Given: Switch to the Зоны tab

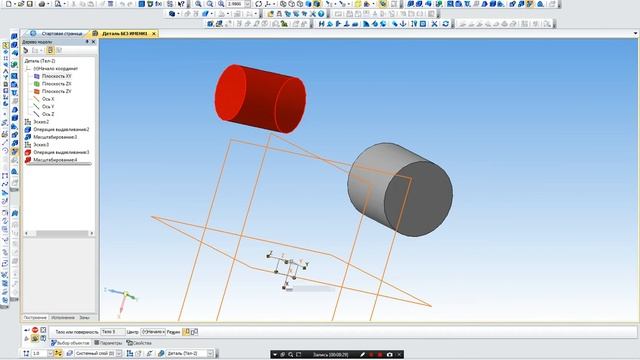Looking at the screenshot, I should (x=84, y=318).
